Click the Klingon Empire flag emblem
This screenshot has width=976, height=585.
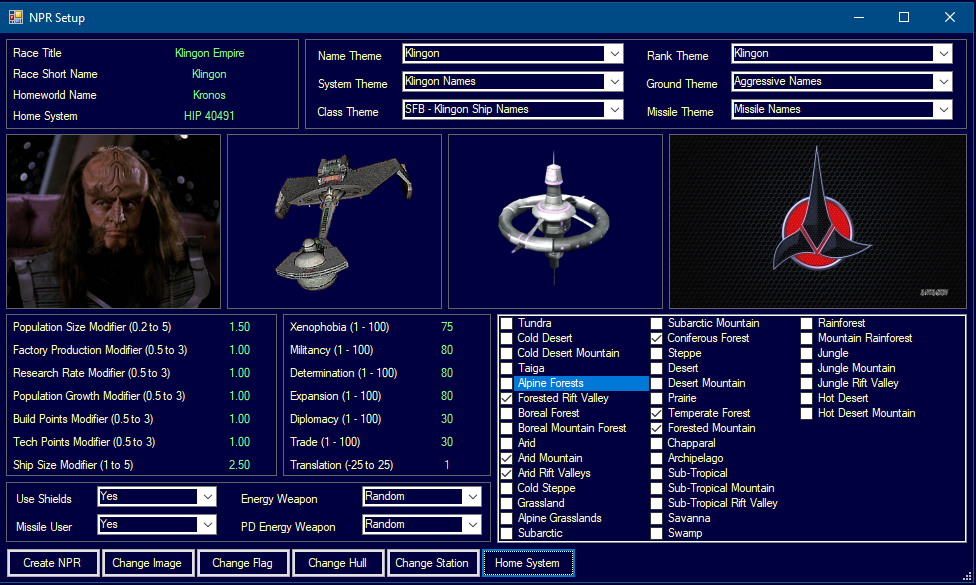coord(818,222)
